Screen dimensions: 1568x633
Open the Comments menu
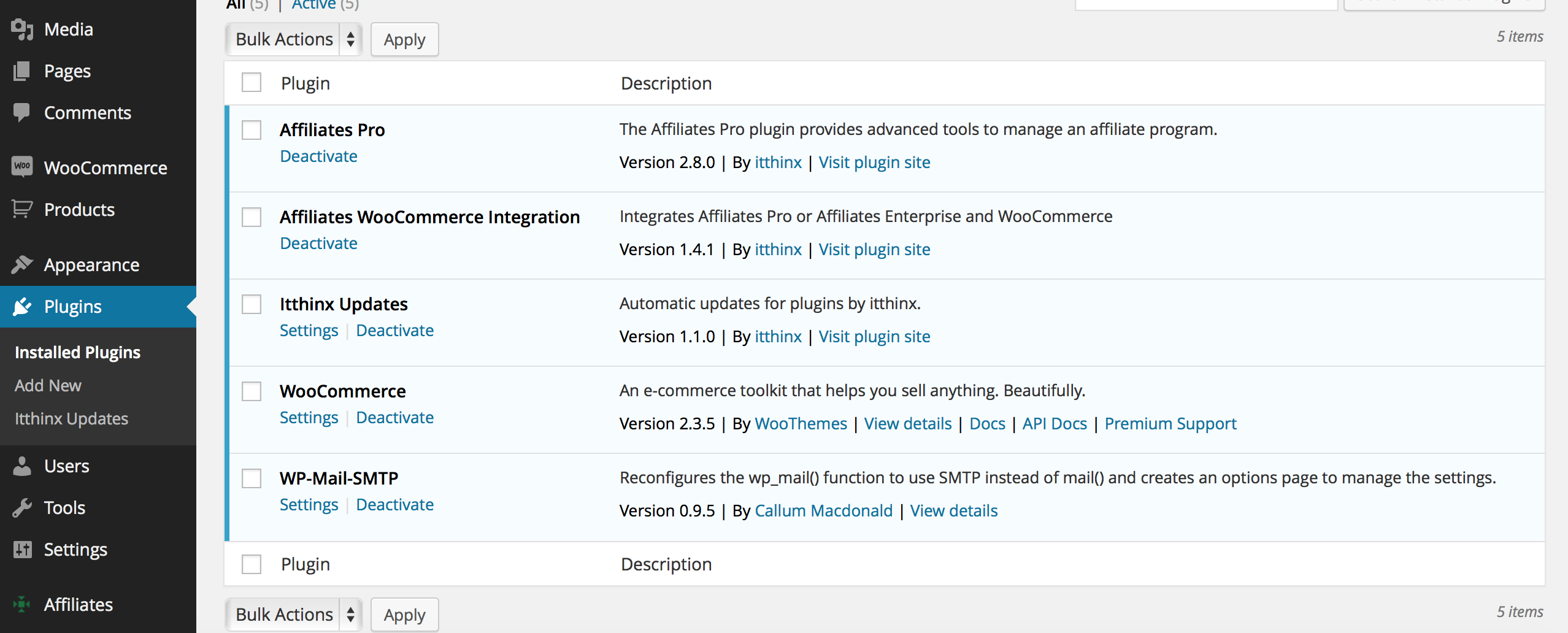click(98, 113)
